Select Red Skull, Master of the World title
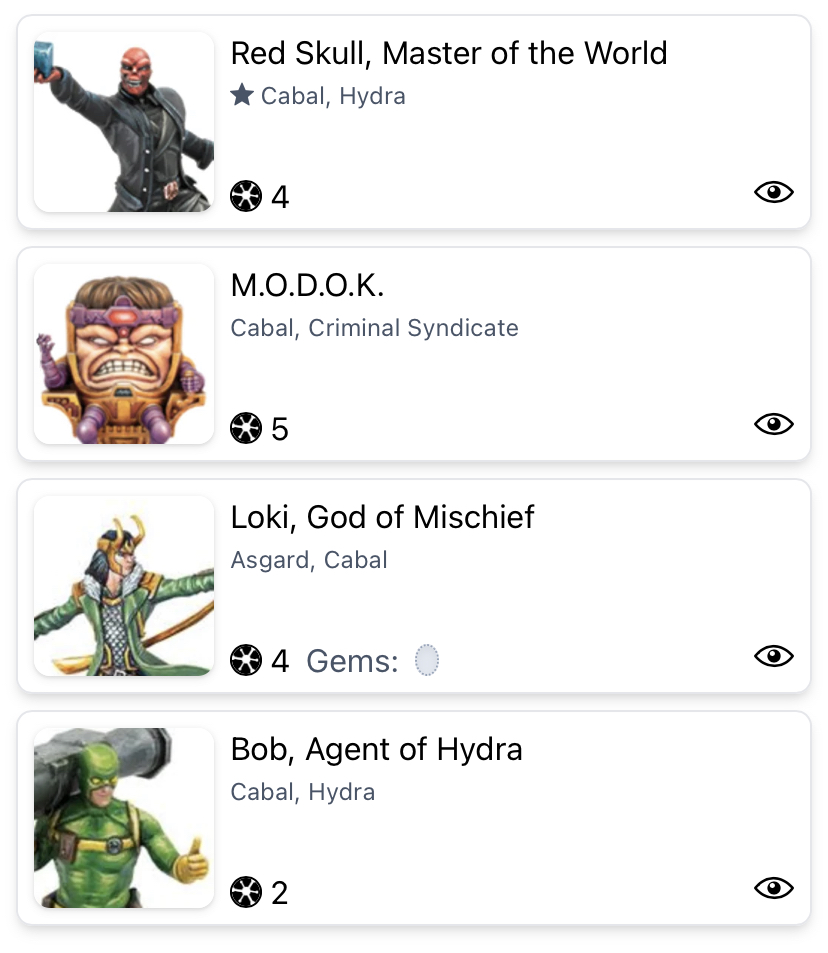Screen dimensions: 828x953 pyautogui.click(x=449, y=53)
